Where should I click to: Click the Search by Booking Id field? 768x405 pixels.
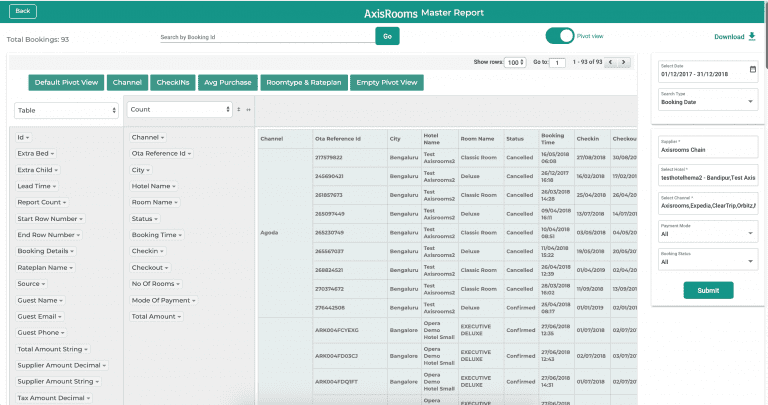point(266,36)
